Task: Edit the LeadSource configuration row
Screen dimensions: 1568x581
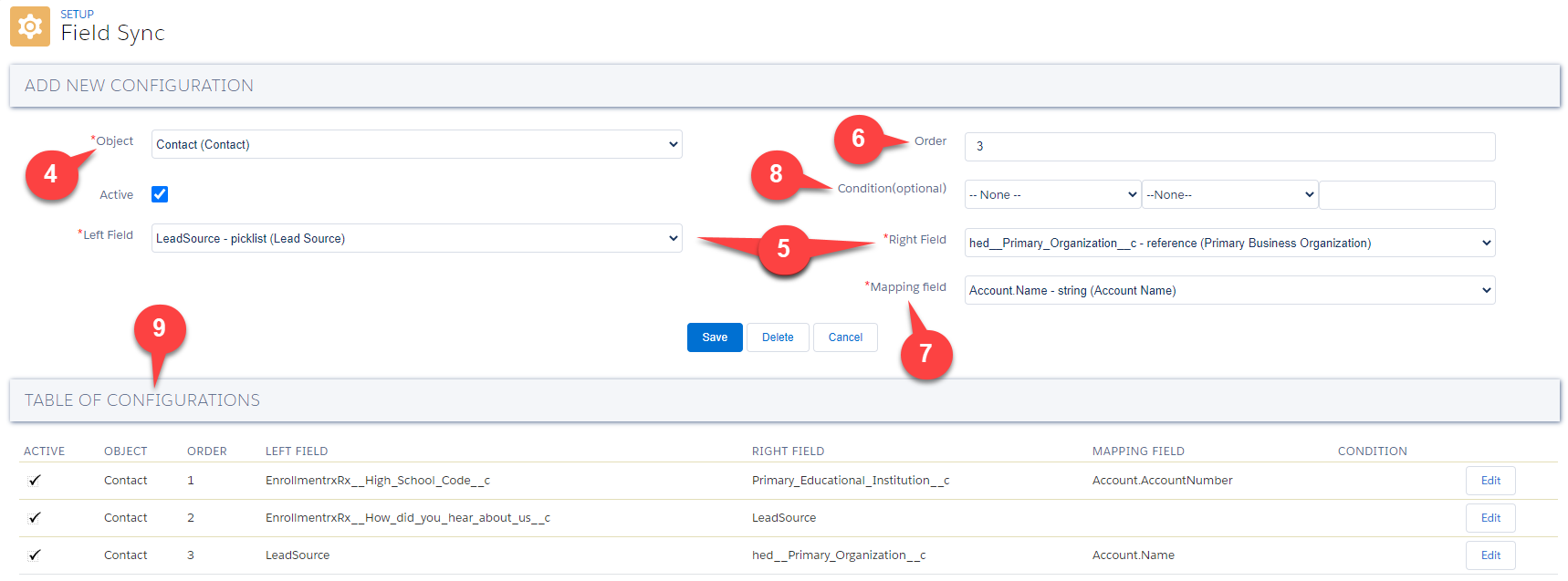Action: [1490, 555]
